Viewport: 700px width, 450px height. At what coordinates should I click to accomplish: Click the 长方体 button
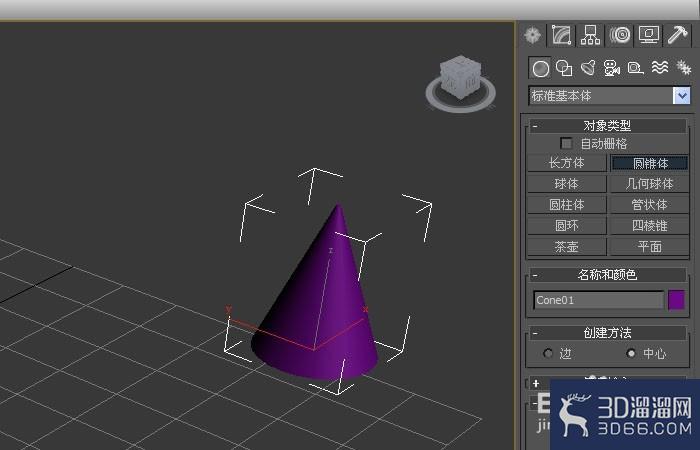point(567,163)
